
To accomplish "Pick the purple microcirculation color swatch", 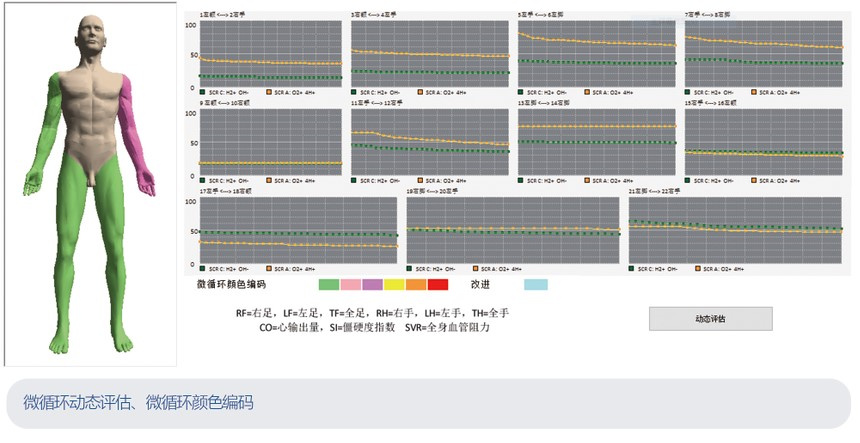I will 372,285.
